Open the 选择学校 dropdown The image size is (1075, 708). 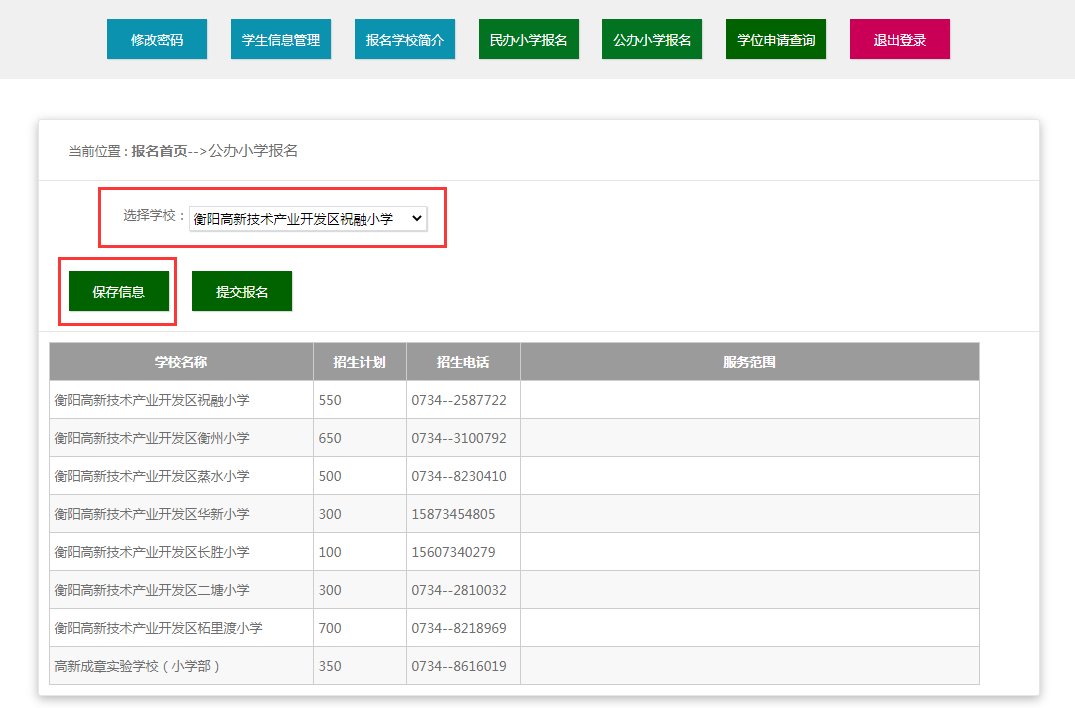tap(309, 219)
